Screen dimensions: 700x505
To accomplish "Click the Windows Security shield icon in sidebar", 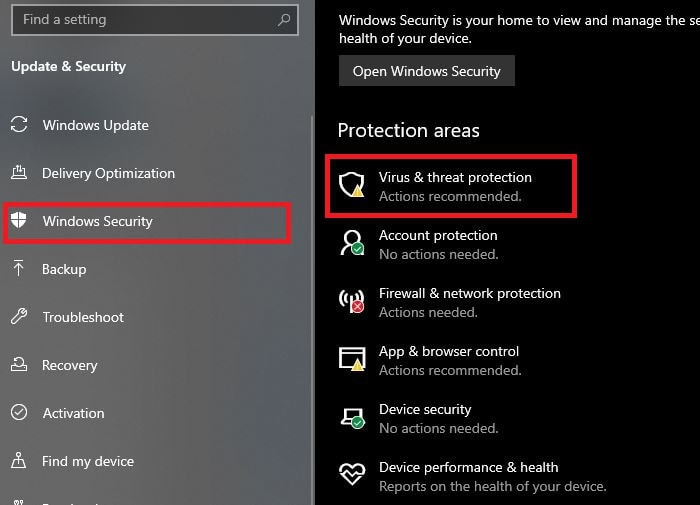I will 19,221.
